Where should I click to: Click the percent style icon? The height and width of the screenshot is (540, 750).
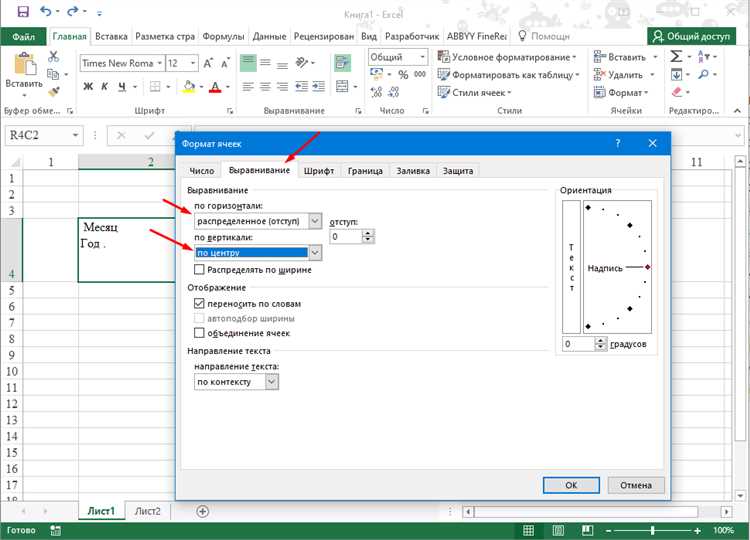pos(401,74)
